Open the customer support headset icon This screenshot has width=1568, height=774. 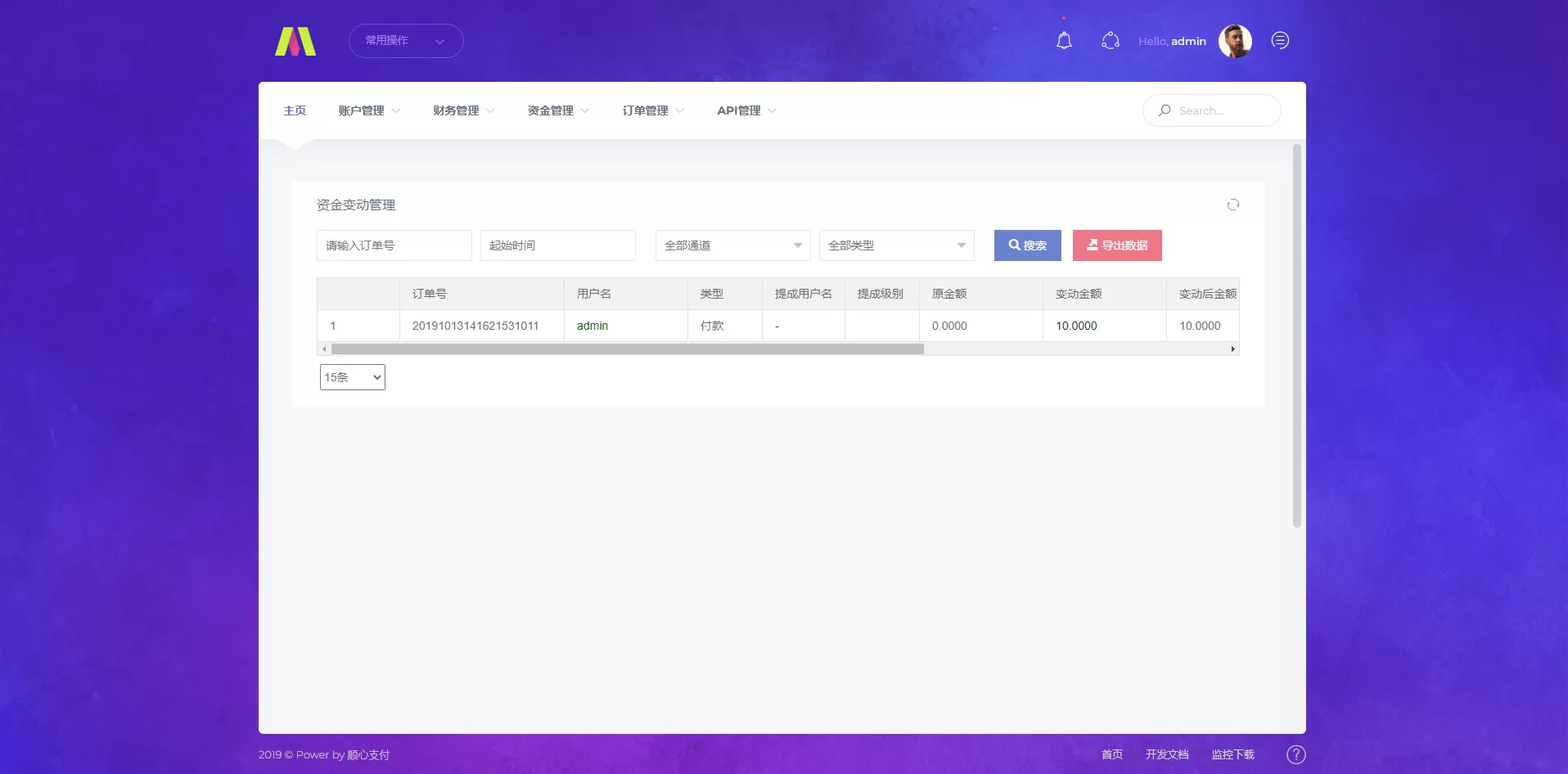(1110, 41)
